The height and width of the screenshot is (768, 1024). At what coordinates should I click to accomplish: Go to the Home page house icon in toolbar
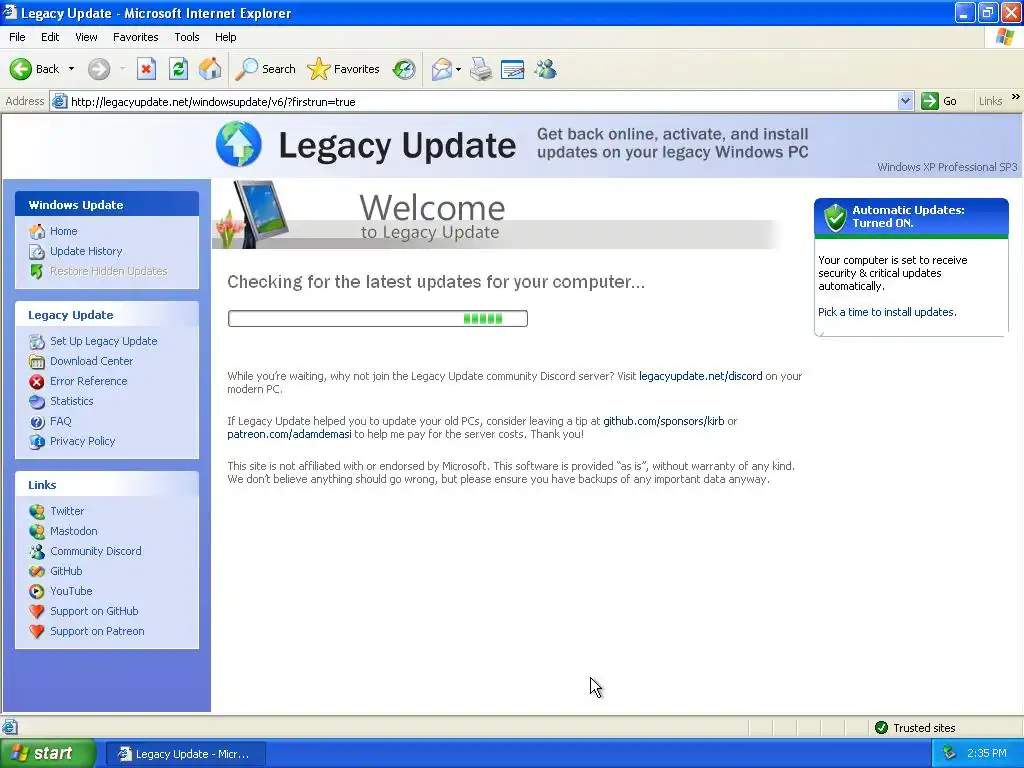click(210, 69)
